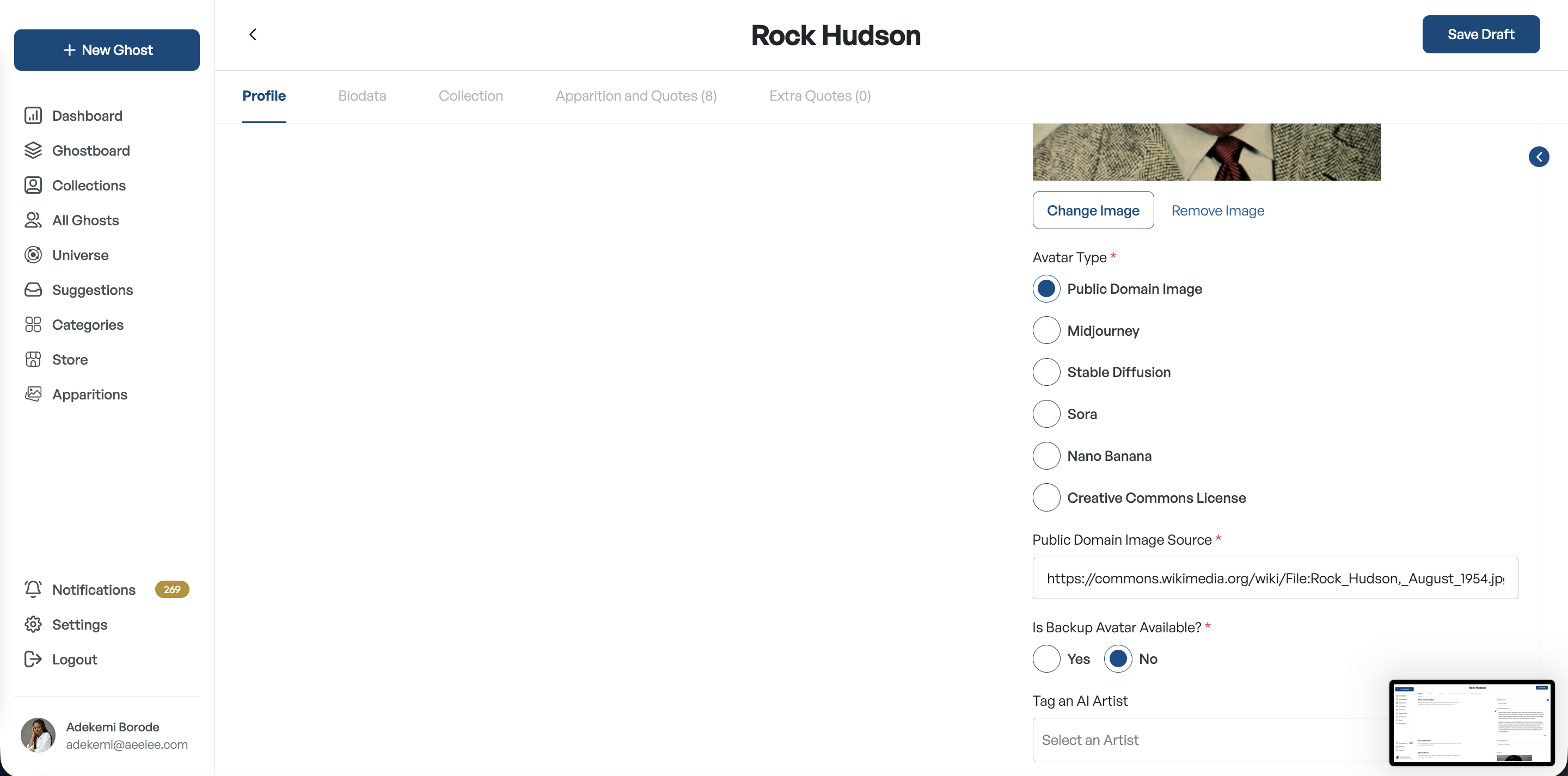The height and width of the screenshot is (776, 1568).
Task: Select Nano Banana avatar type
Action: click(1046, 456)
